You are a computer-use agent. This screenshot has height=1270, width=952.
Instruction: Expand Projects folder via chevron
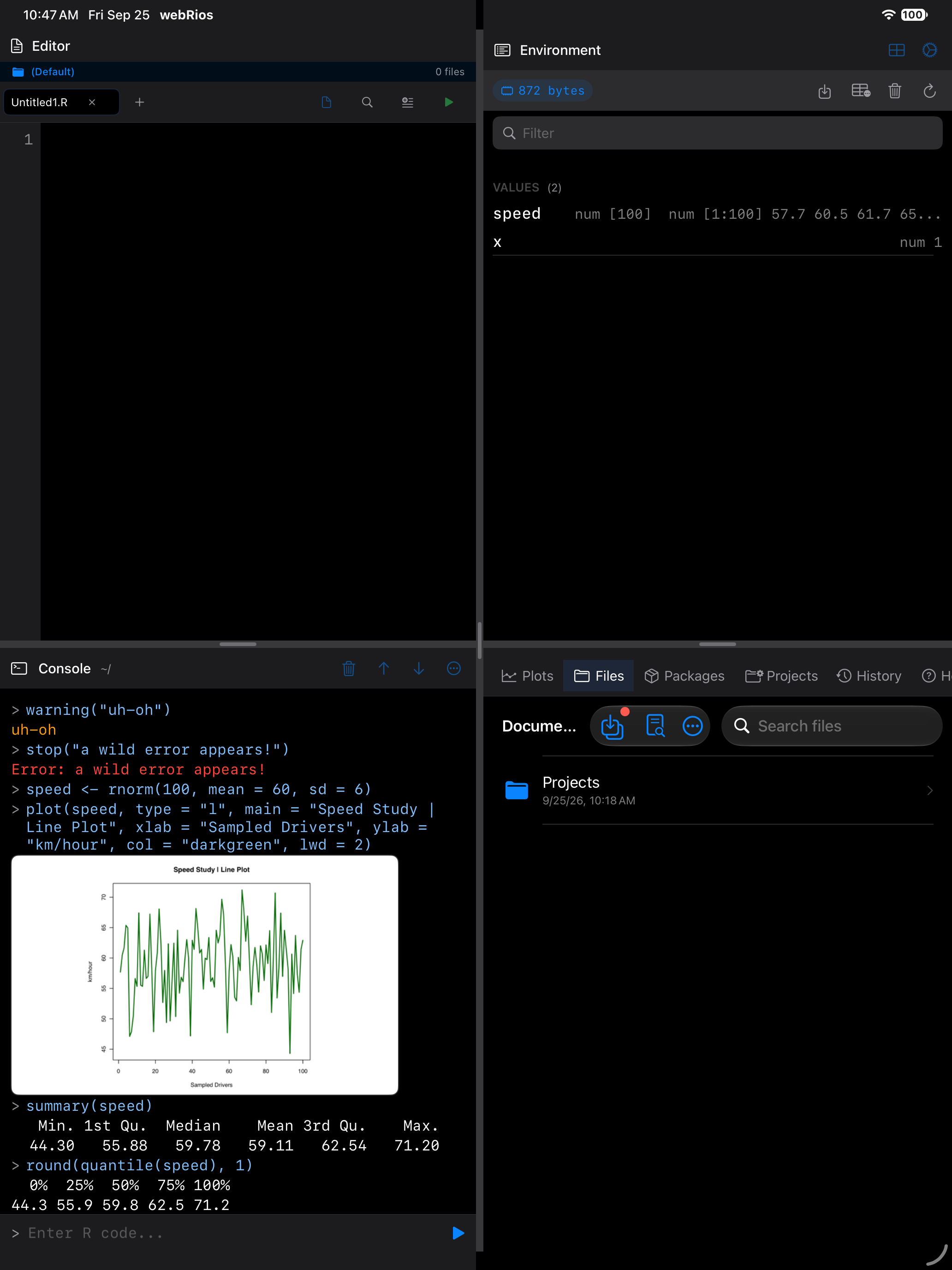(929, 790)
